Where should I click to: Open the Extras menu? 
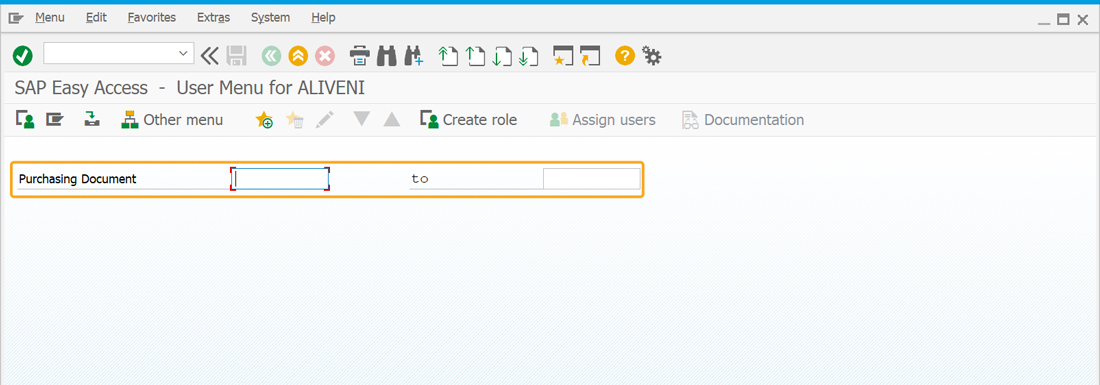(213, 18)
